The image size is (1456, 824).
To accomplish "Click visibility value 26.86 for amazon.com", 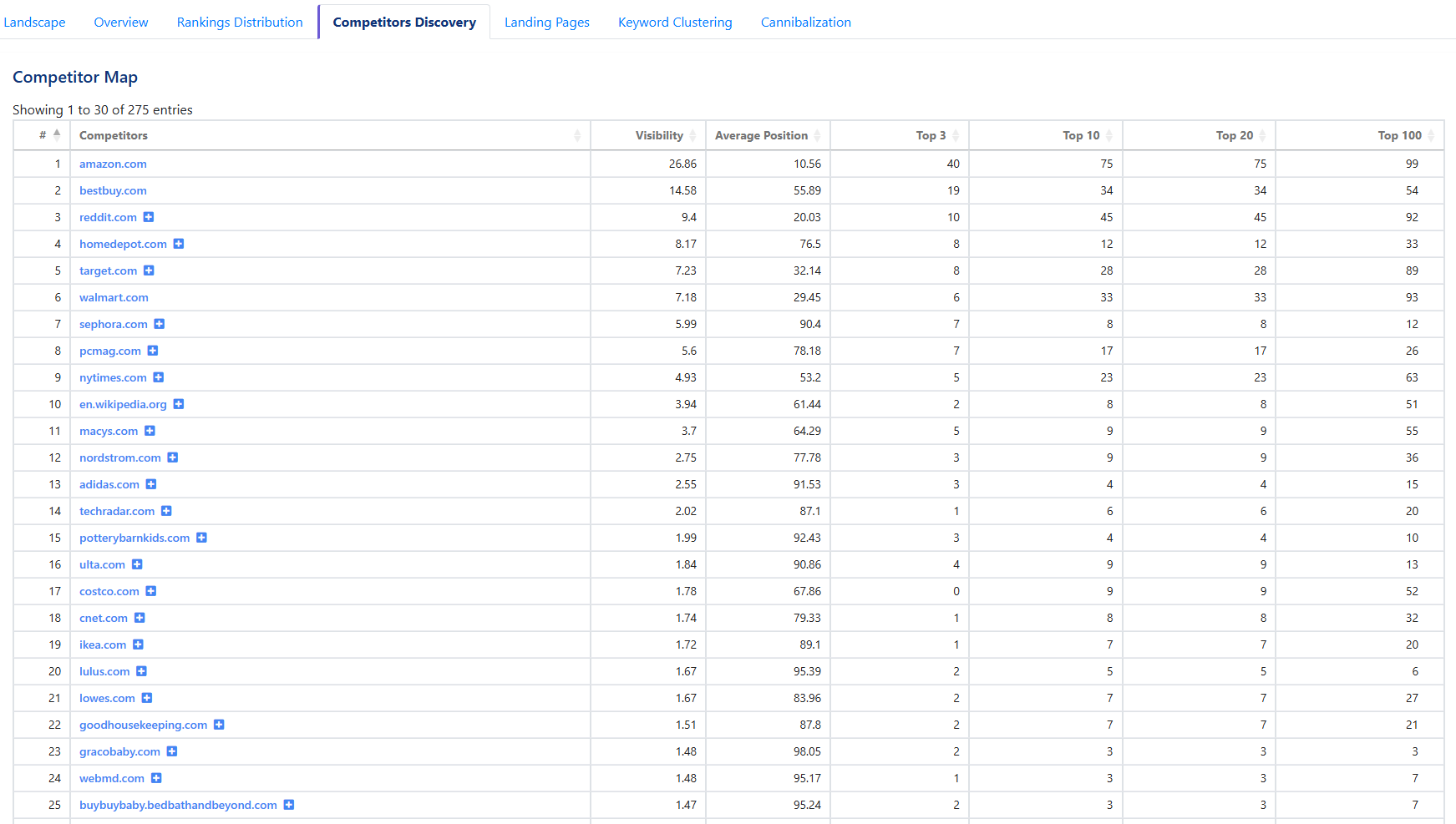I will click(x=682, y=164).
